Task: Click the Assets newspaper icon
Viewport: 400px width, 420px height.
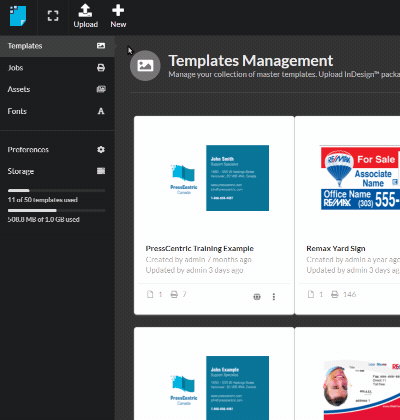Action: [x=101, y=89]
